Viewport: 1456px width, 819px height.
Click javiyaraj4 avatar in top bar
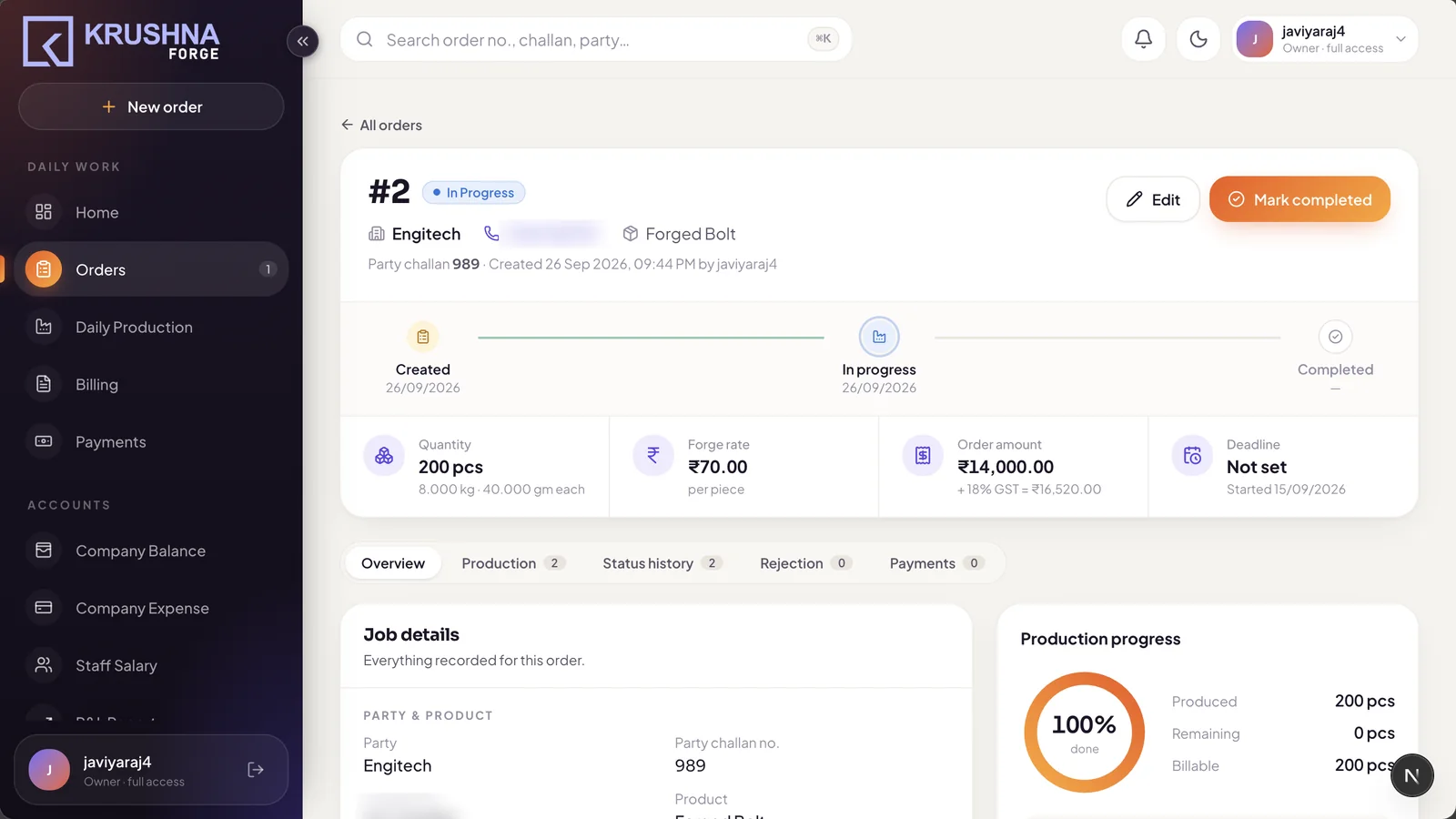(1255, 39)
